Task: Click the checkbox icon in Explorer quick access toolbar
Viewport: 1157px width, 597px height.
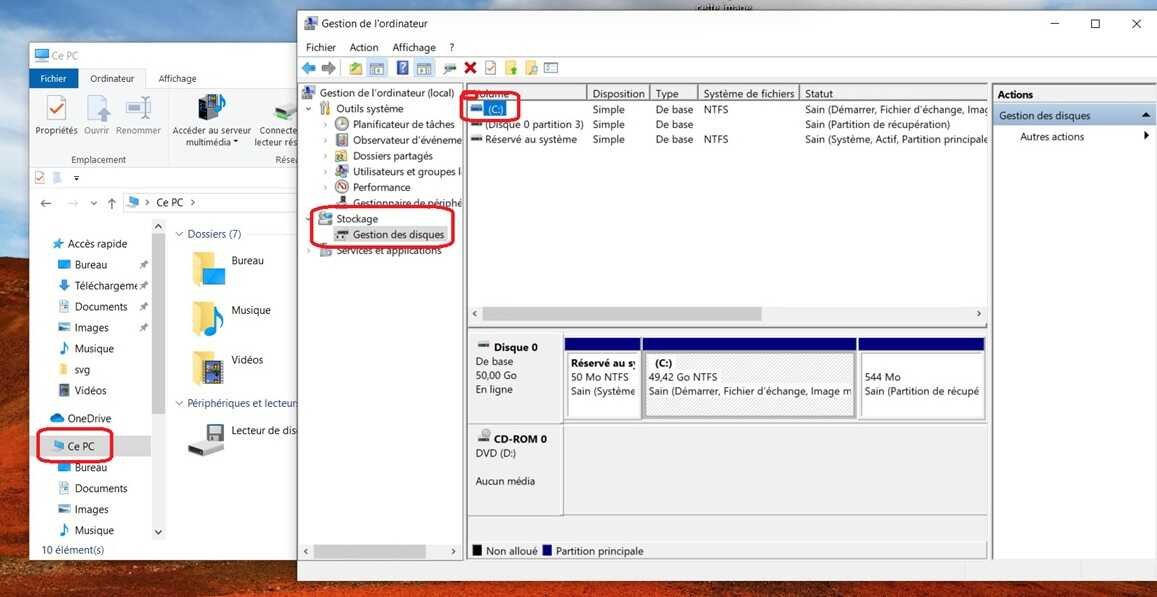Action: click(41, 177)
